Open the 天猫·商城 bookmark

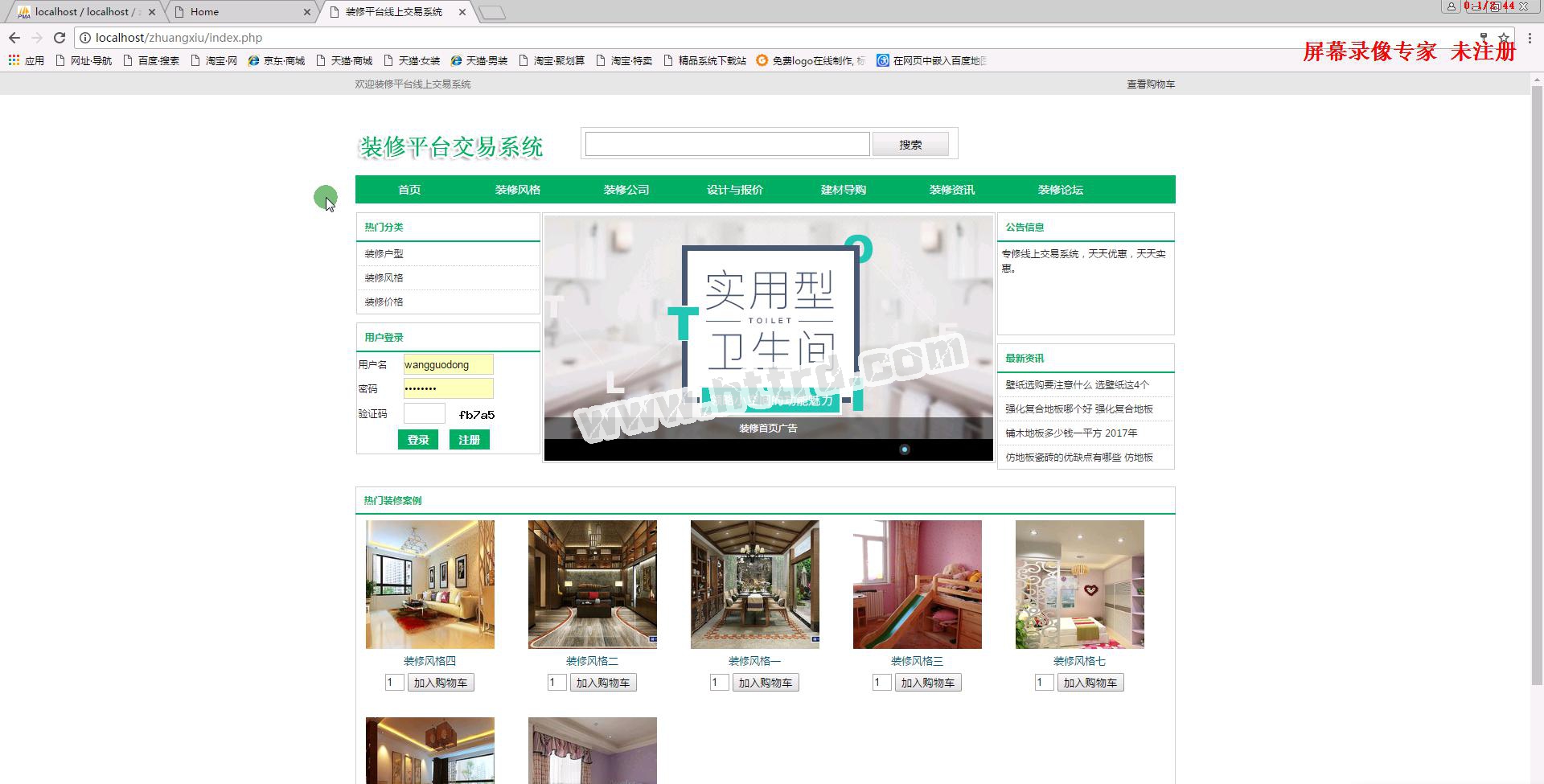pyautogui.click(x=344, y=60)
